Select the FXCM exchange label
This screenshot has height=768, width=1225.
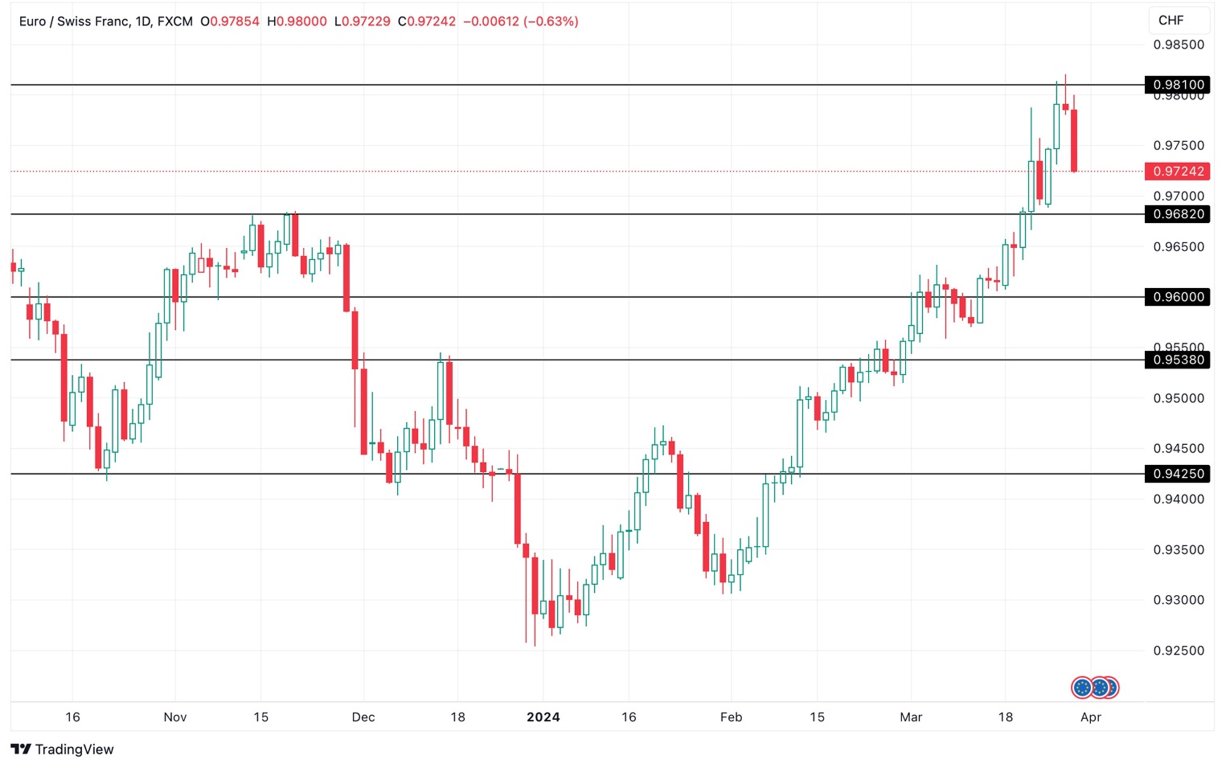tap(174, 18)
